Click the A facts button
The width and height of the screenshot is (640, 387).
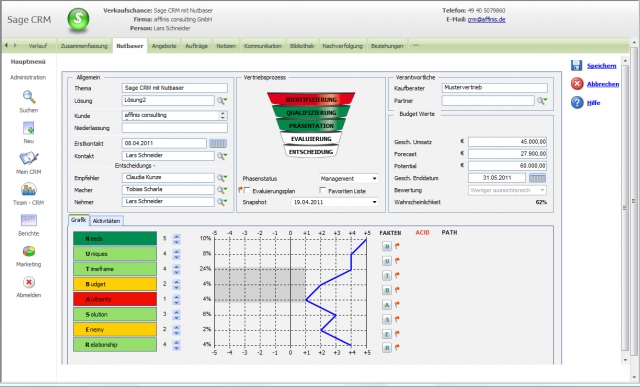click(x=387, y=305)
